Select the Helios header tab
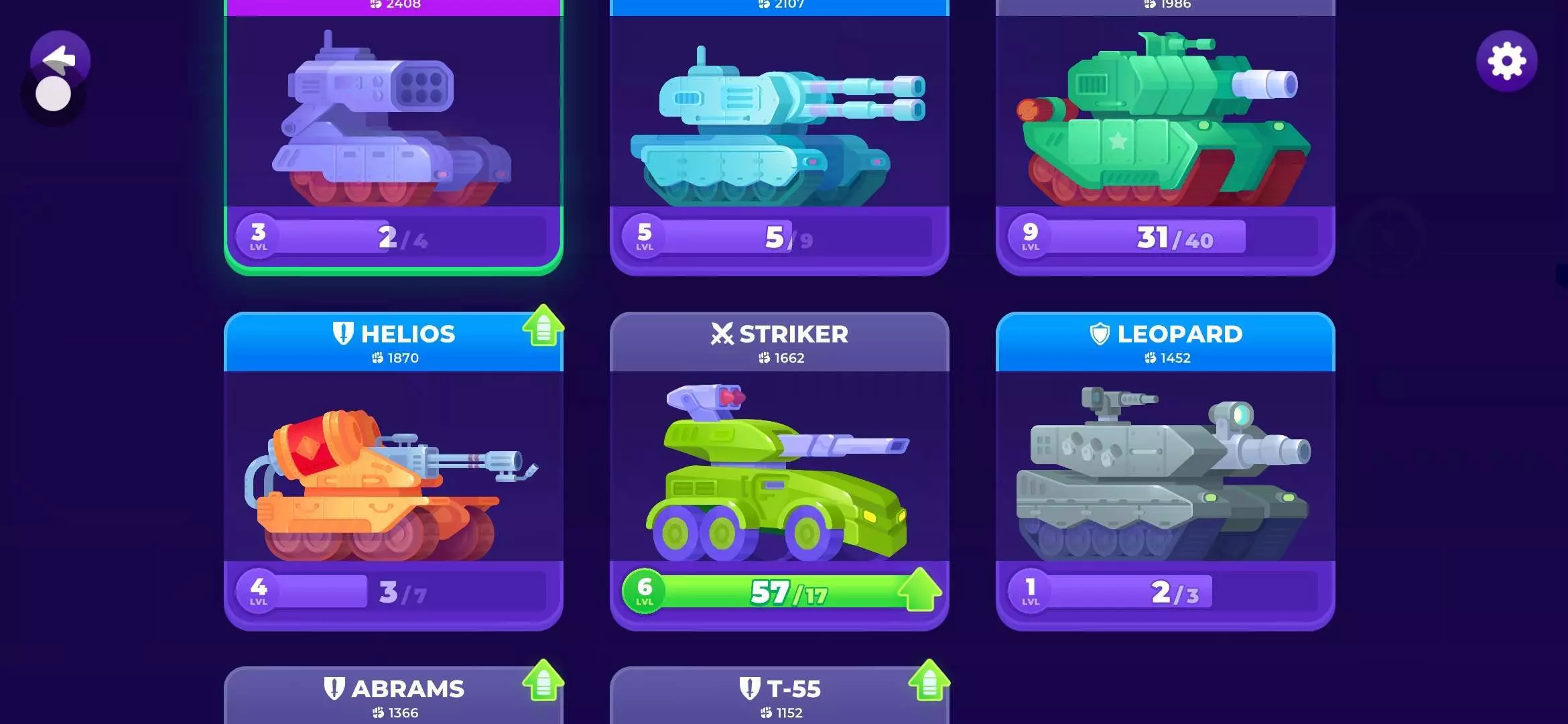Viewport: 1568px width, 724px height. (393, 342)
